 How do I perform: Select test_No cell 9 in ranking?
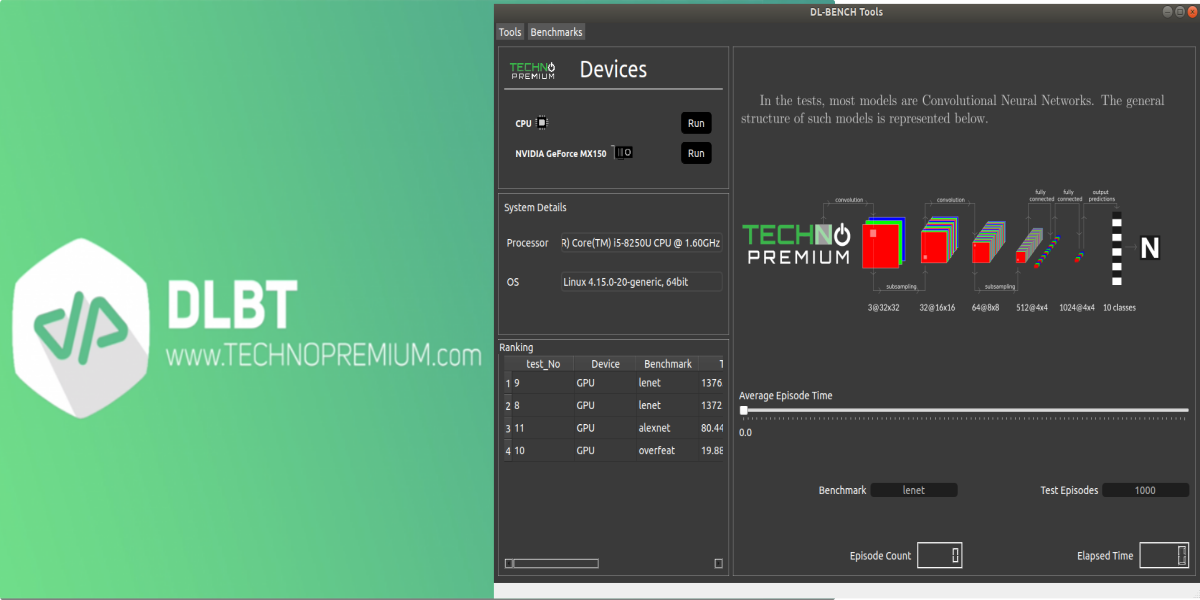(x=543, y=383)
